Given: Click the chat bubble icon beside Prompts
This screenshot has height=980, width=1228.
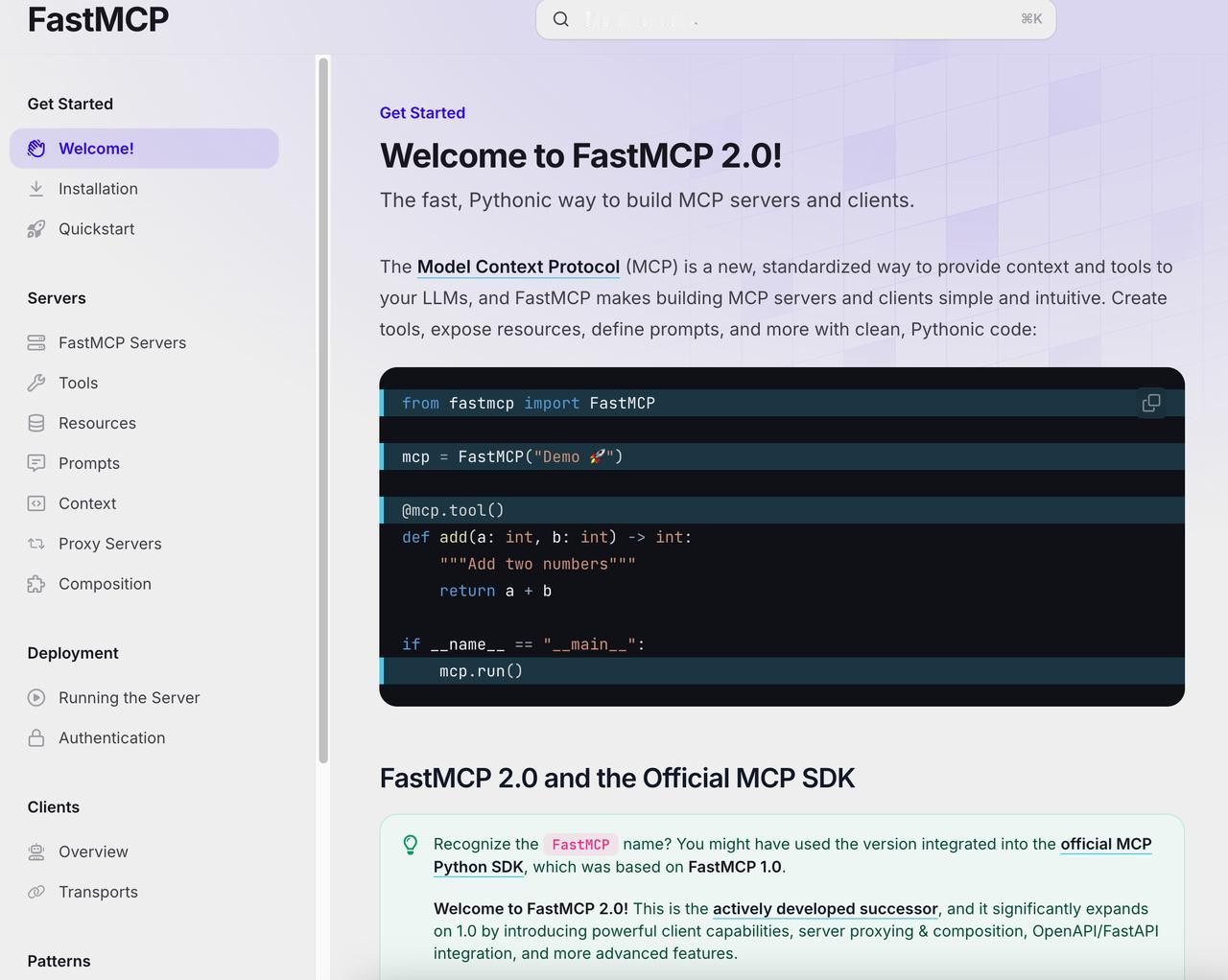Looking at the screenshot, I should coord(36,463).
